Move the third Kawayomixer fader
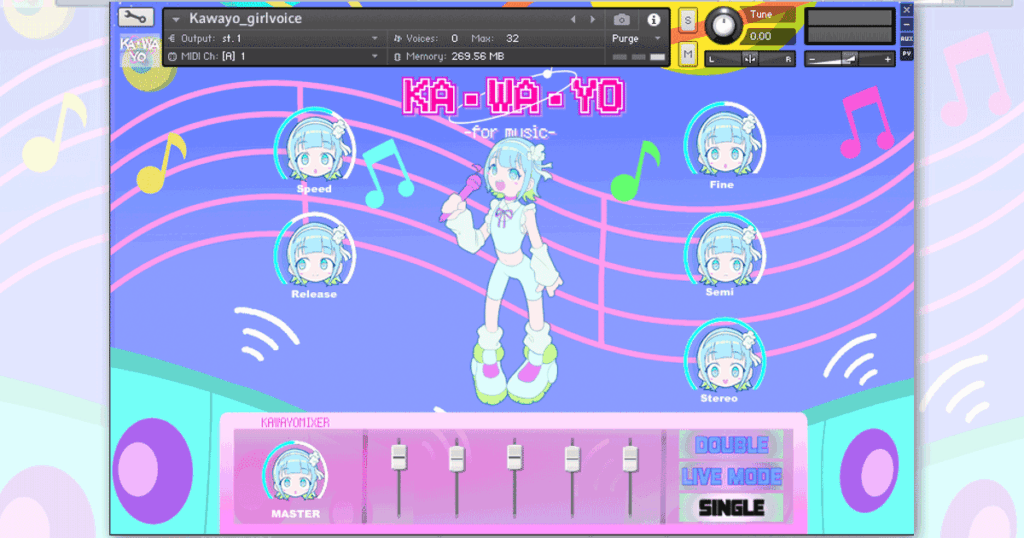 [514, 456]
